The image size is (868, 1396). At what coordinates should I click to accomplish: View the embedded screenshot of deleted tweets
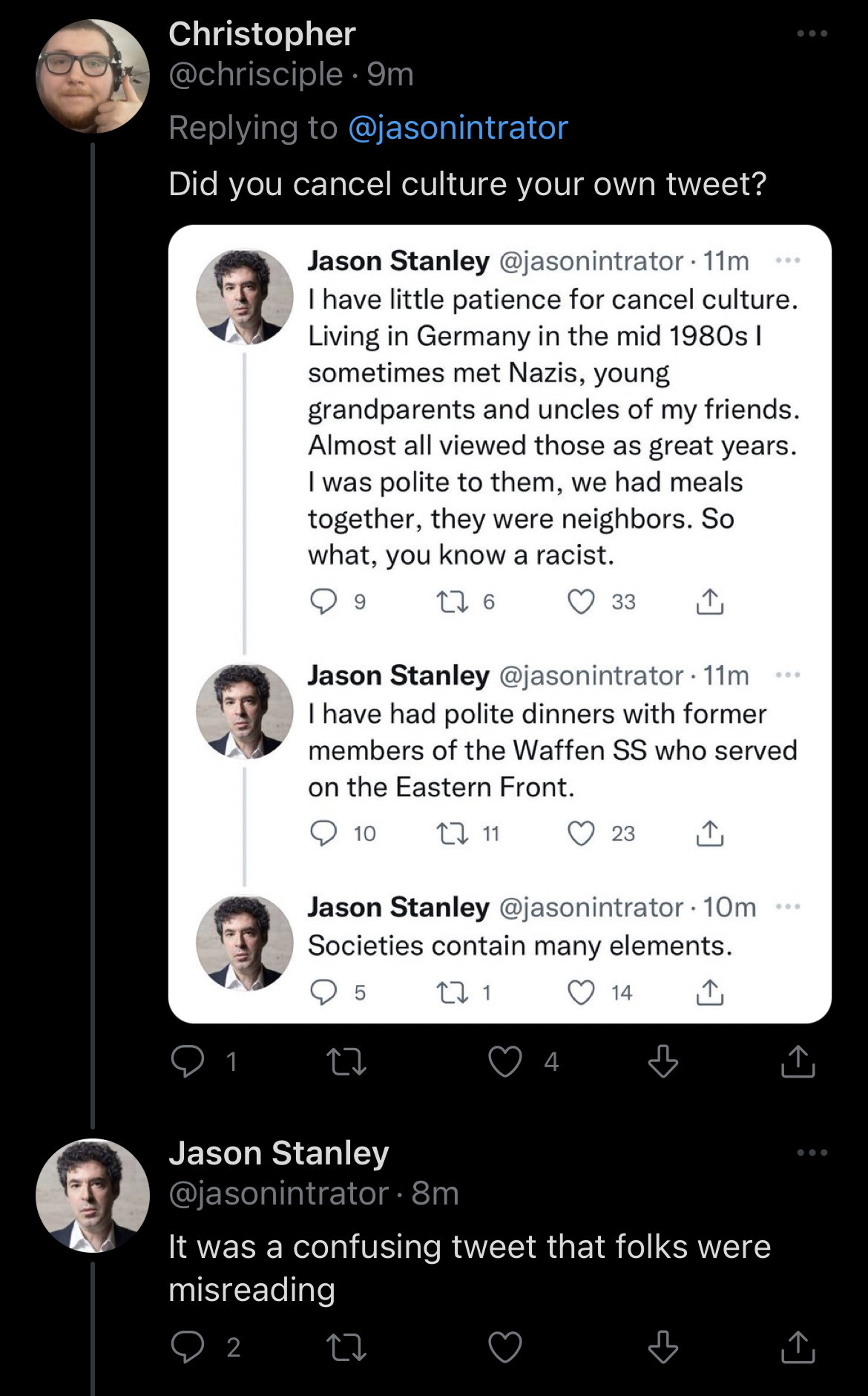500,624
